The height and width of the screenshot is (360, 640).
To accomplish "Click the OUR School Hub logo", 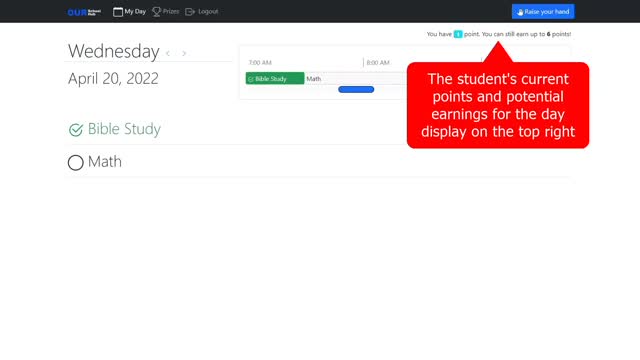I will (x=84, y=12).
